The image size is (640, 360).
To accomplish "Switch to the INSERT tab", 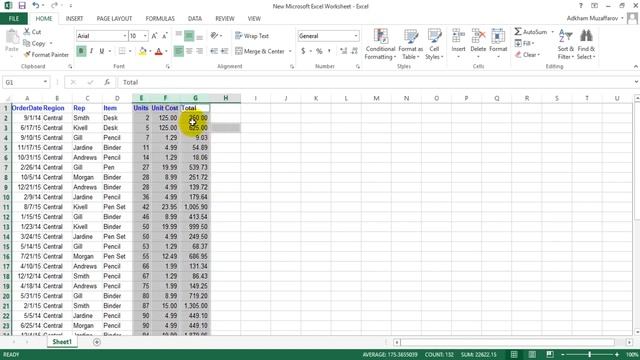I will point(74,19).
